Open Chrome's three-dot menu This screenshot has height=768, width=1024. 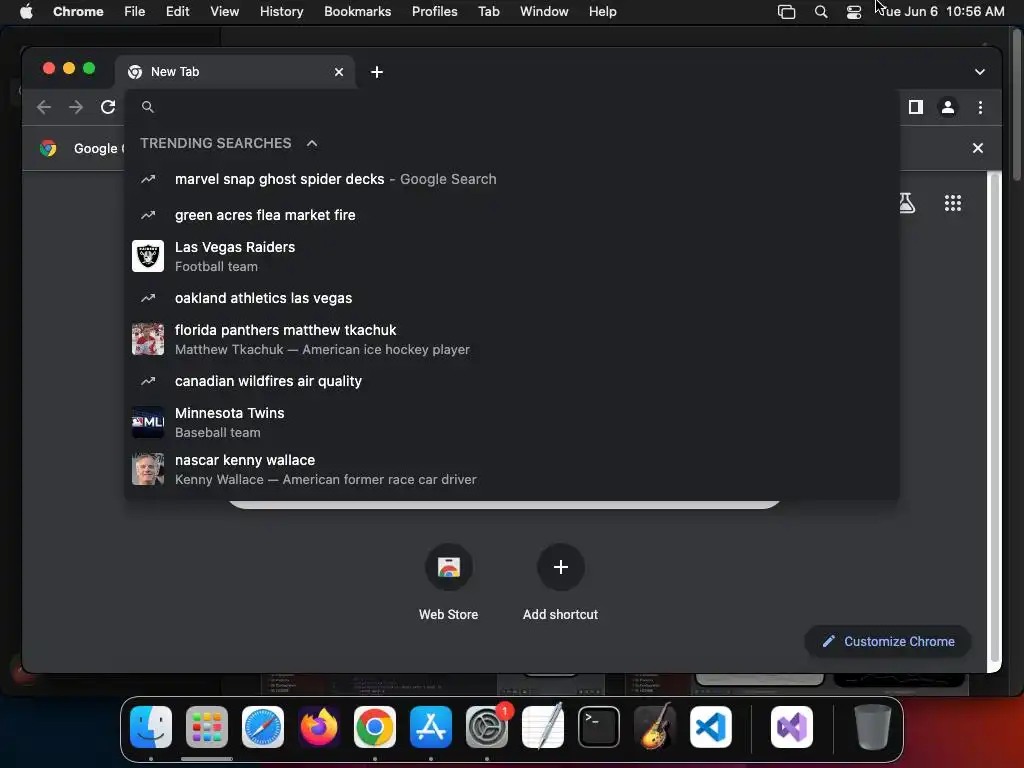pos(980,107)
